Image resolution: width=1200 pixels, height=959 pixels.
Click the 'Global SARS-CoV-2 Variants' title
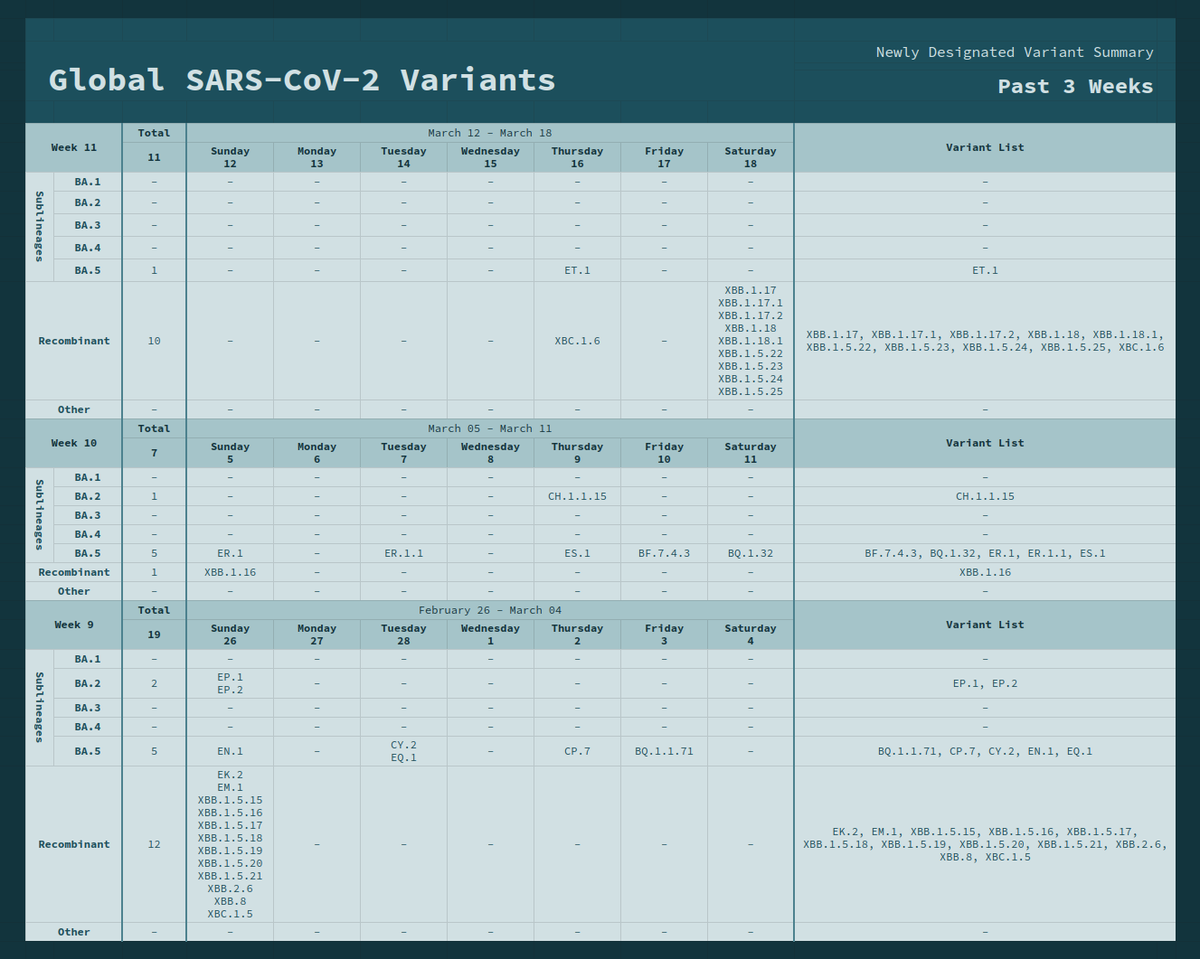pos(302,80)
